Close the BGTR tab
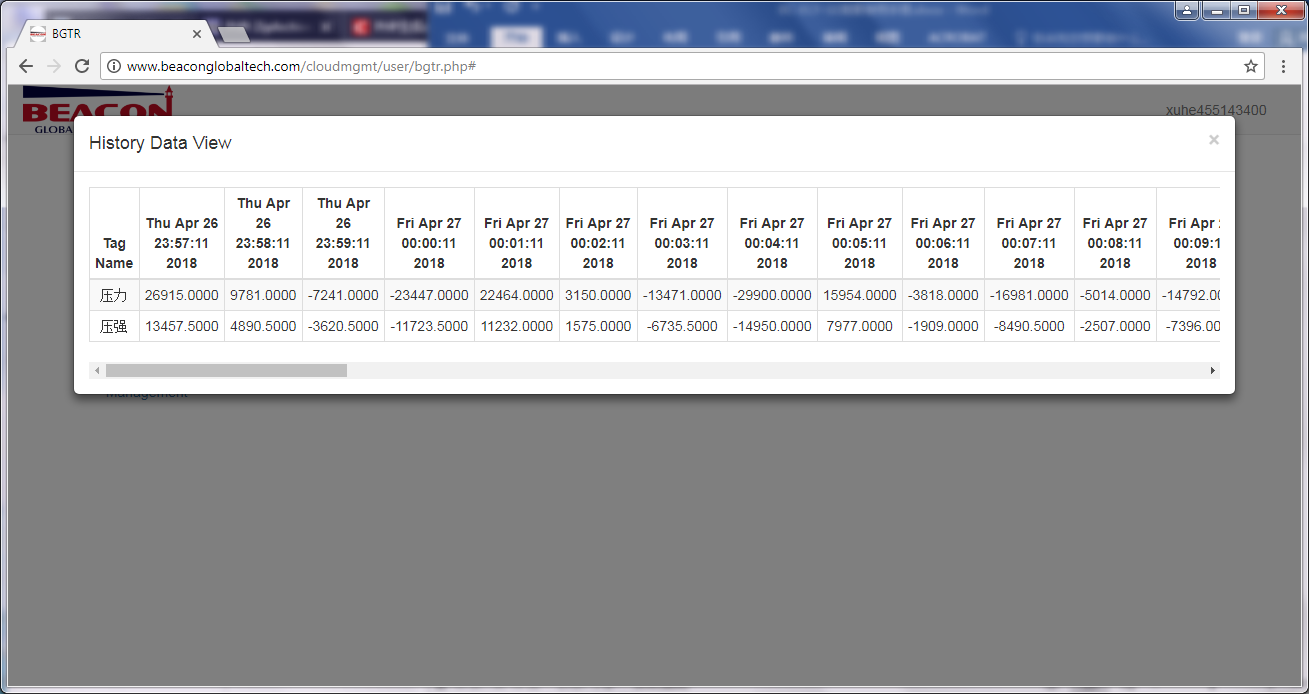 [197, 34]
